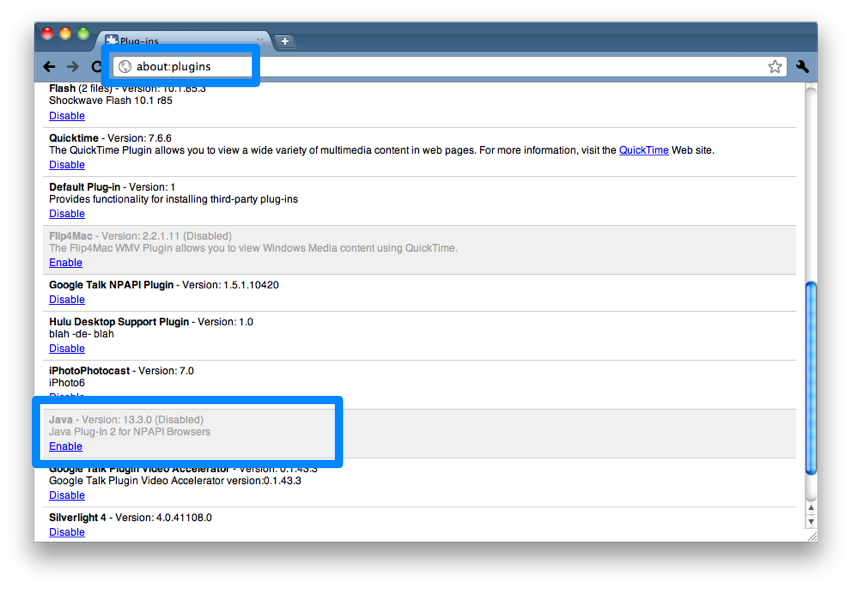Image resolution: width=852 pixels, height=589 pixels.
Task: Click the blah -de- blah description
Action: 82,334
